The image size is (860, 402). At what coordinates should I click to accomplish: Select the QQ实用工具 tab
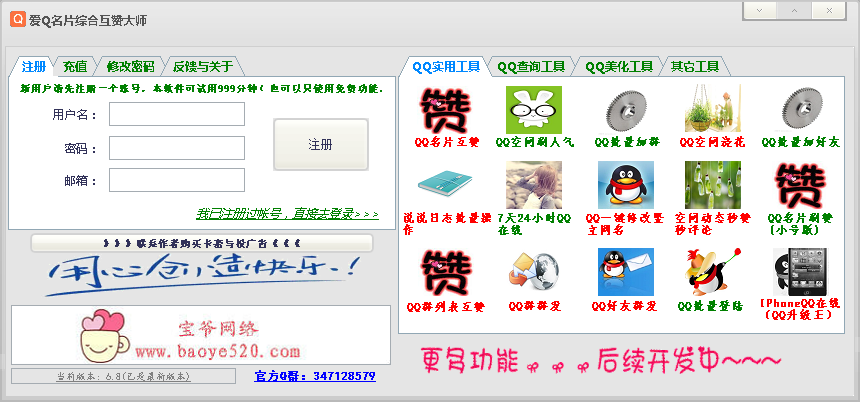pos(446,67)
